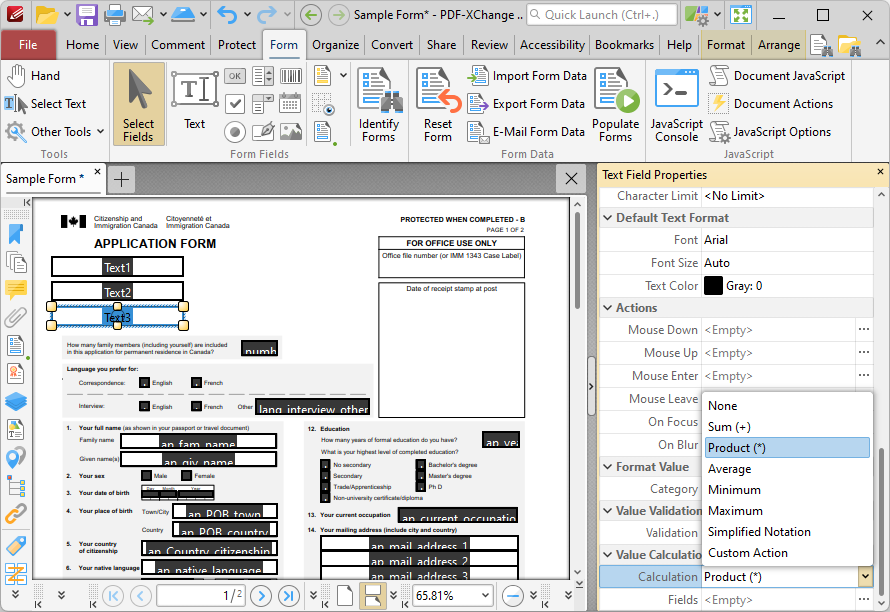Toggle No secondary education checkbox
890x612 pixels.
pyautogui.click(x=325, y=465)
